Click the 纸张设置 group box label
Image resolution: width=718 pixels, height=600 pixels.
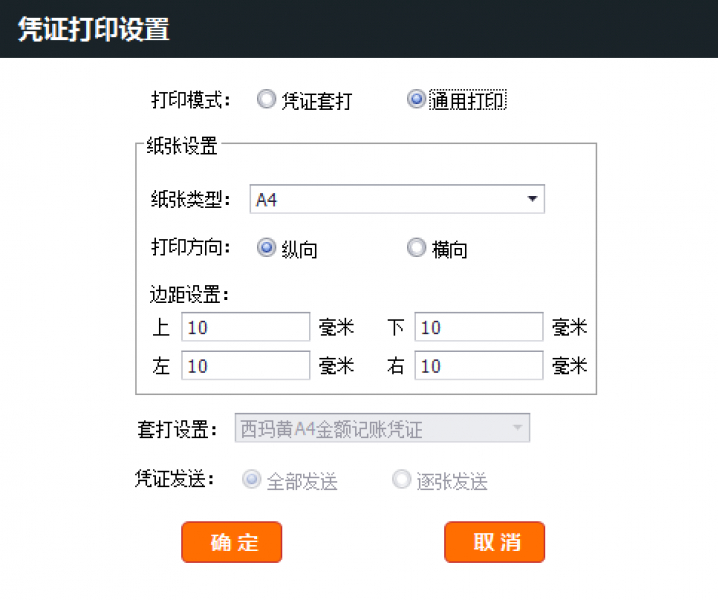182,147
